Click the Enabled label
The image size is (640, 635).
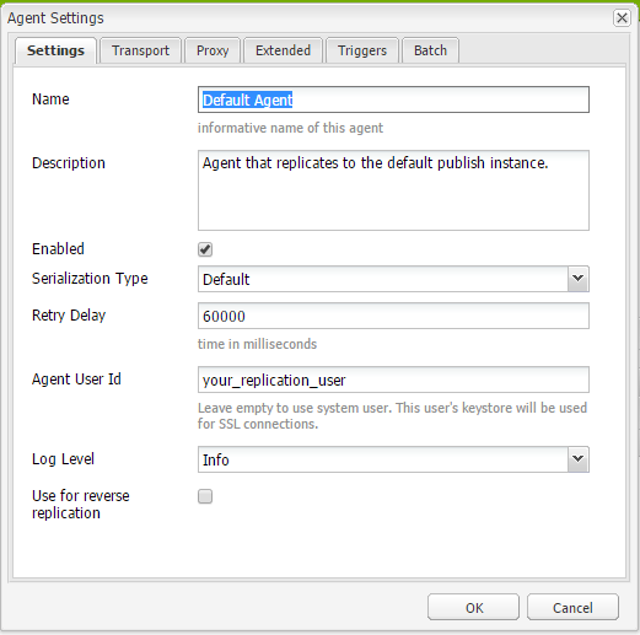coord(58,249)
